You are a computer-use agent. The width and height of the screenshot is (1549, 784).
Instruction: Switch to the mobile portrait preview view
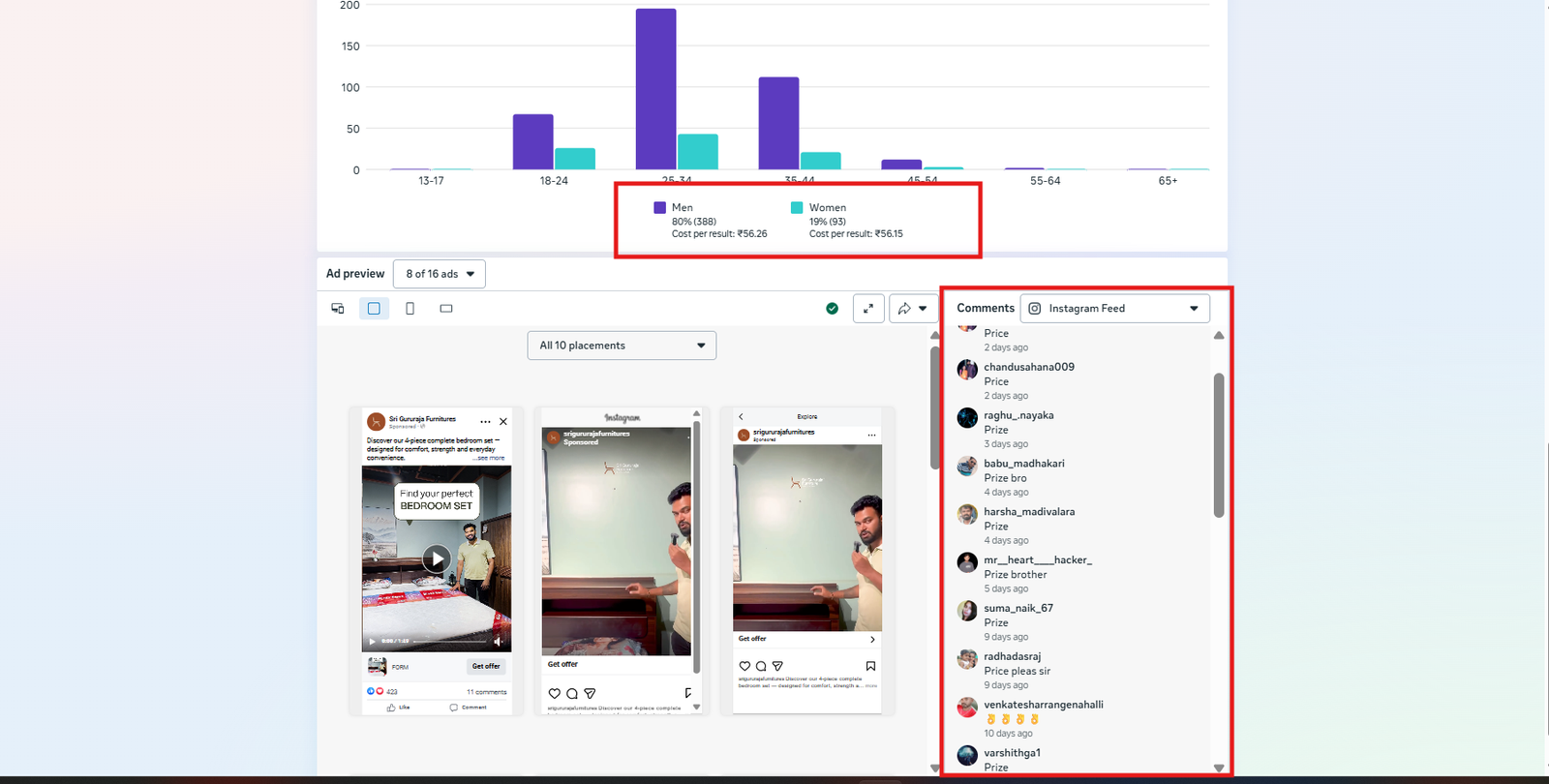click(410, 309)
